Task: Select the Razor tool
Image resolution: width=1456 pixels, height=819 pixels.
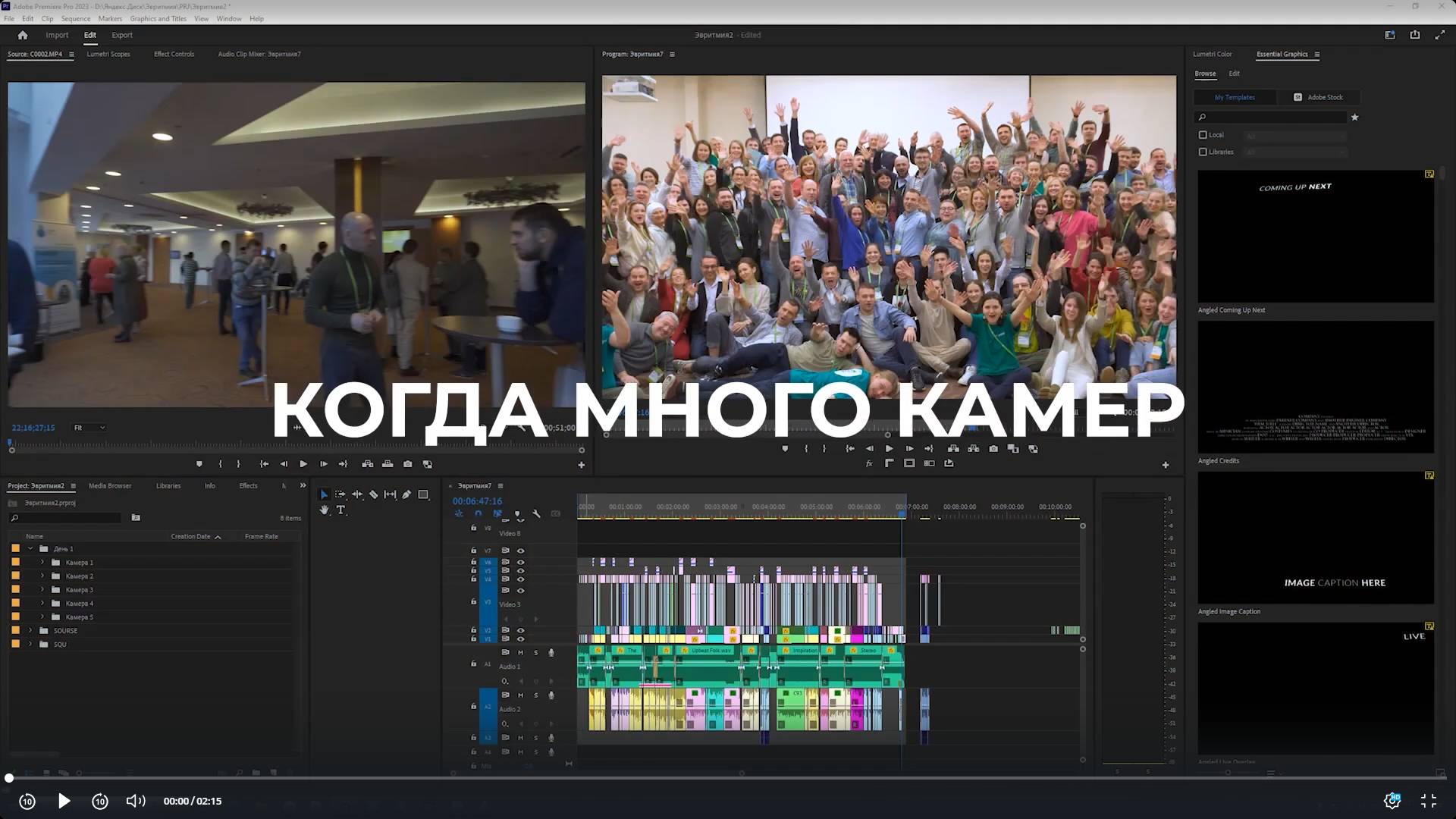Action: pyautogui.click(x=373, y=494)
